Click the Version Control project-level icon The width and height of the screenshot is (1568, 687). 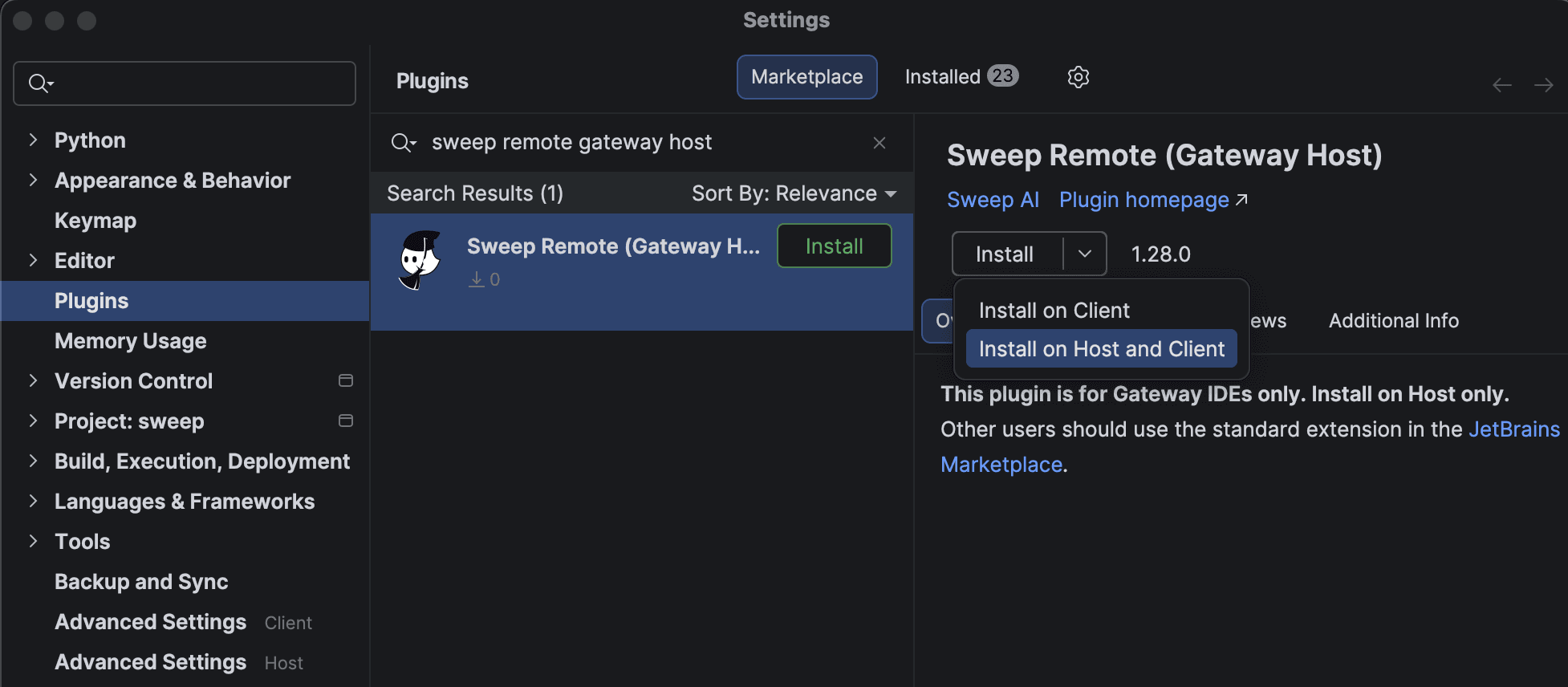click(x=346, y=380)
